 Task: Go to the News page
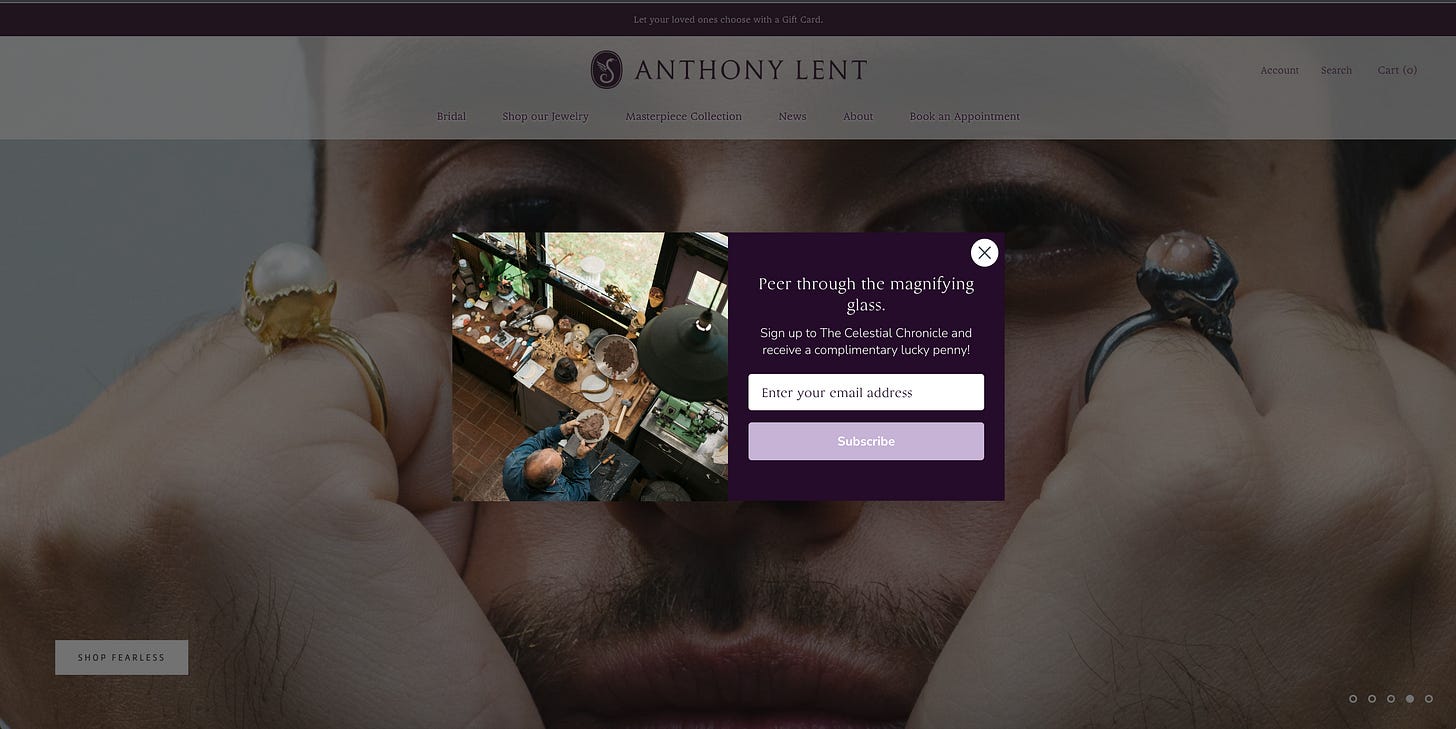[792, 116]
